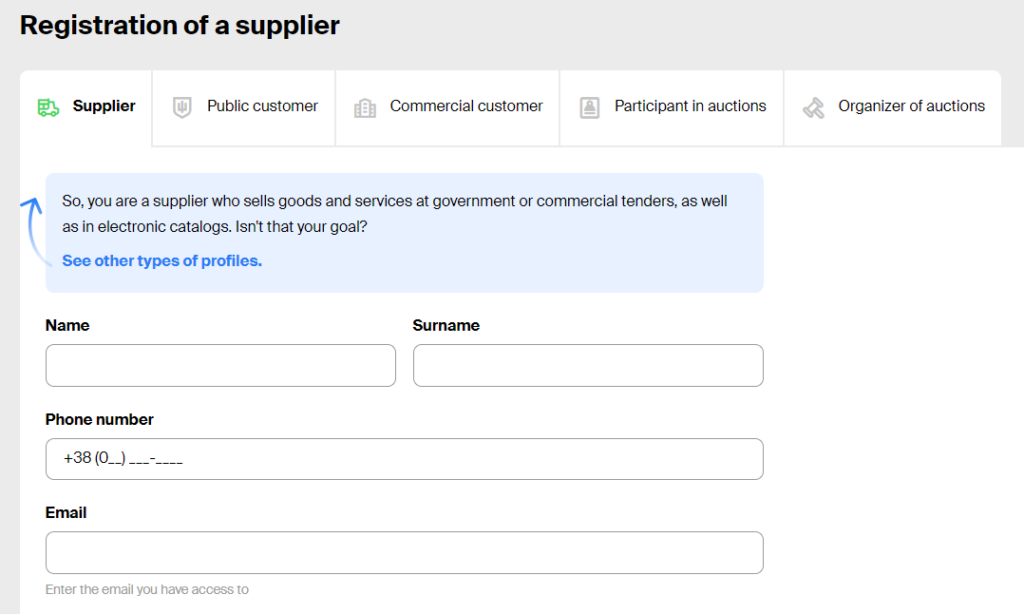The width and height of the screenshot is (1024, 614).
Task: Click the 'Phone number' field label
Action: click(x=100, y=419)
